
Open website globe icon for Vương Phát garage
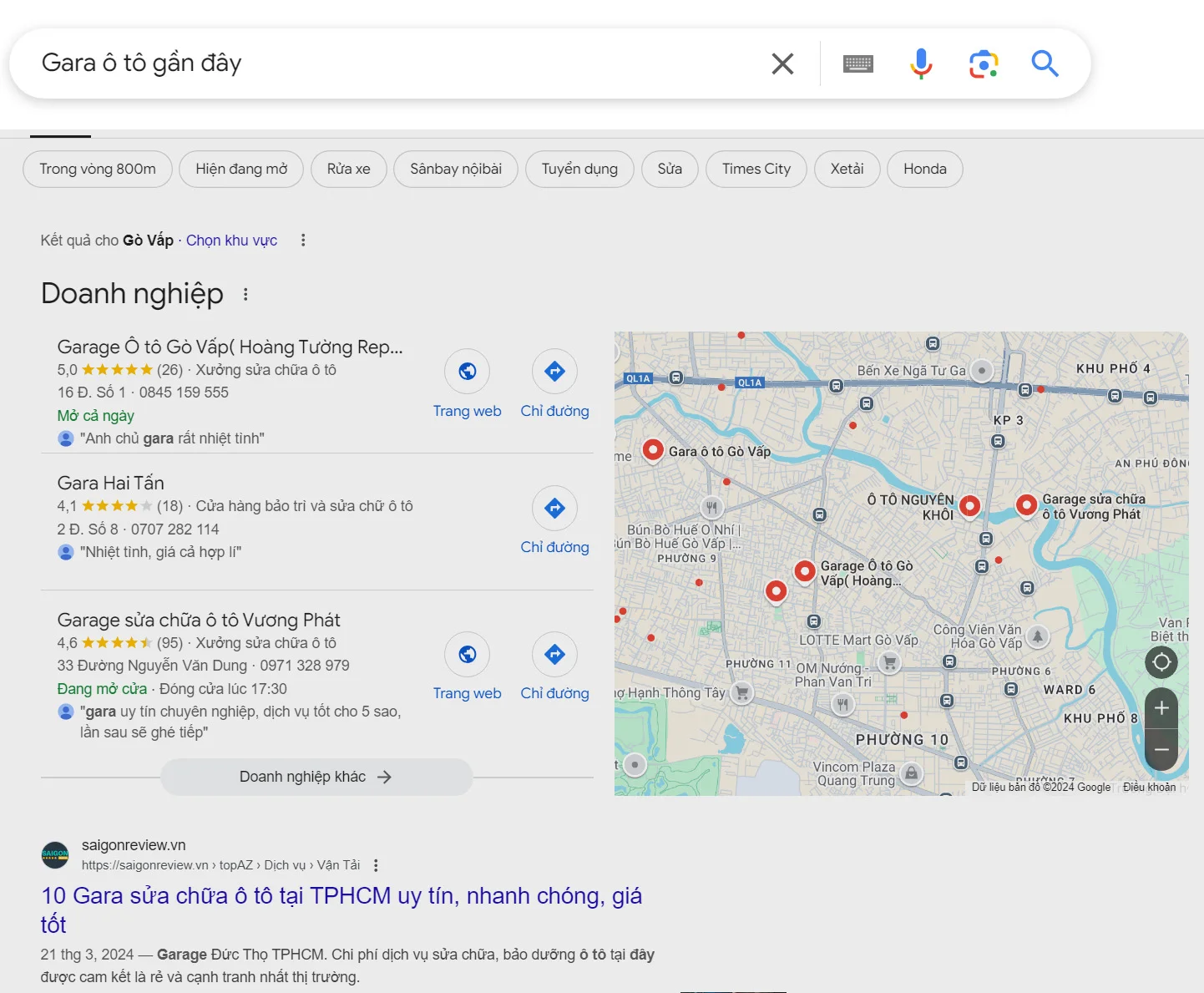468,654
